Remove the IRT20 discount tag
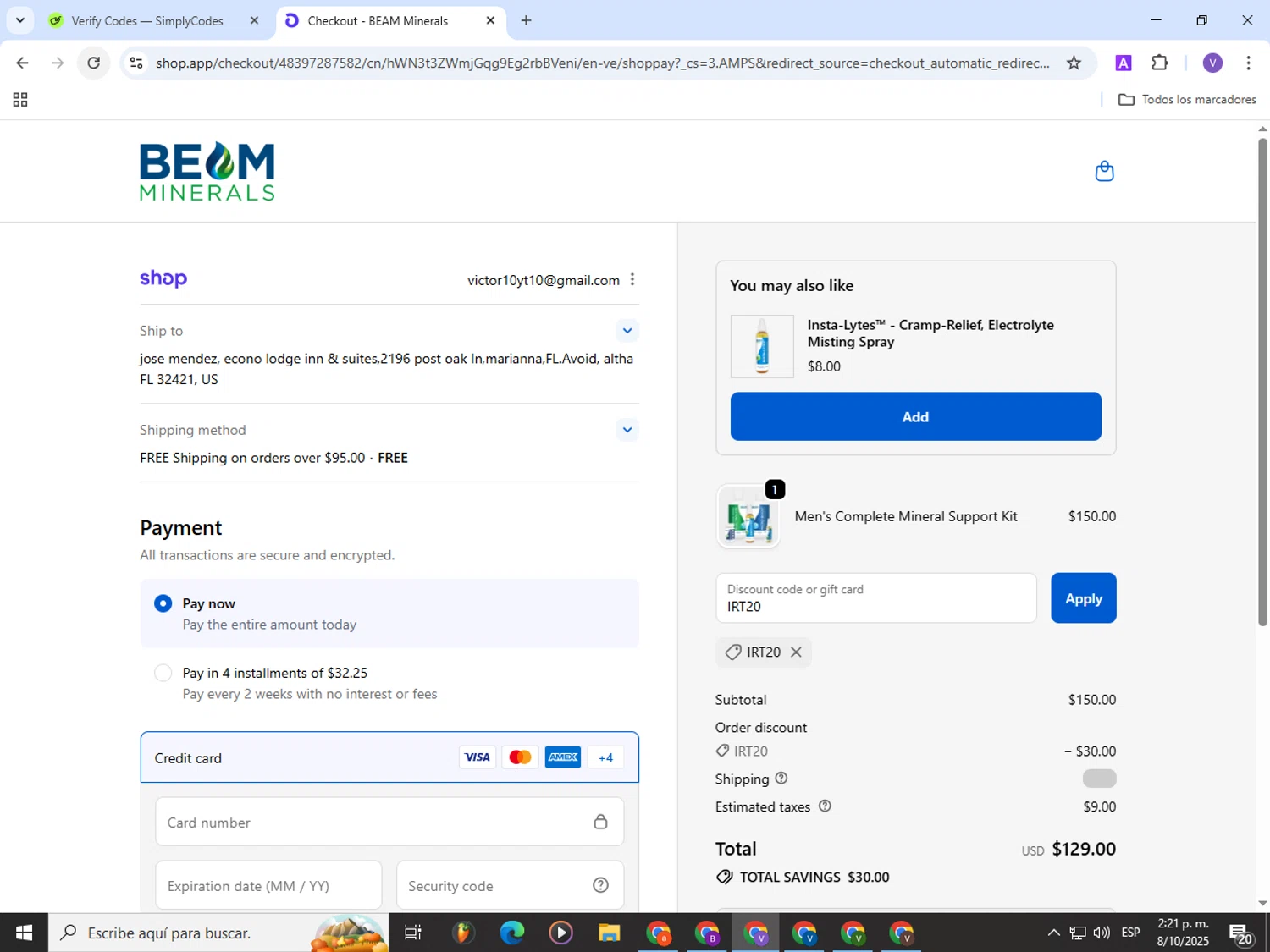1270x952 pixels. click(796, 652)
